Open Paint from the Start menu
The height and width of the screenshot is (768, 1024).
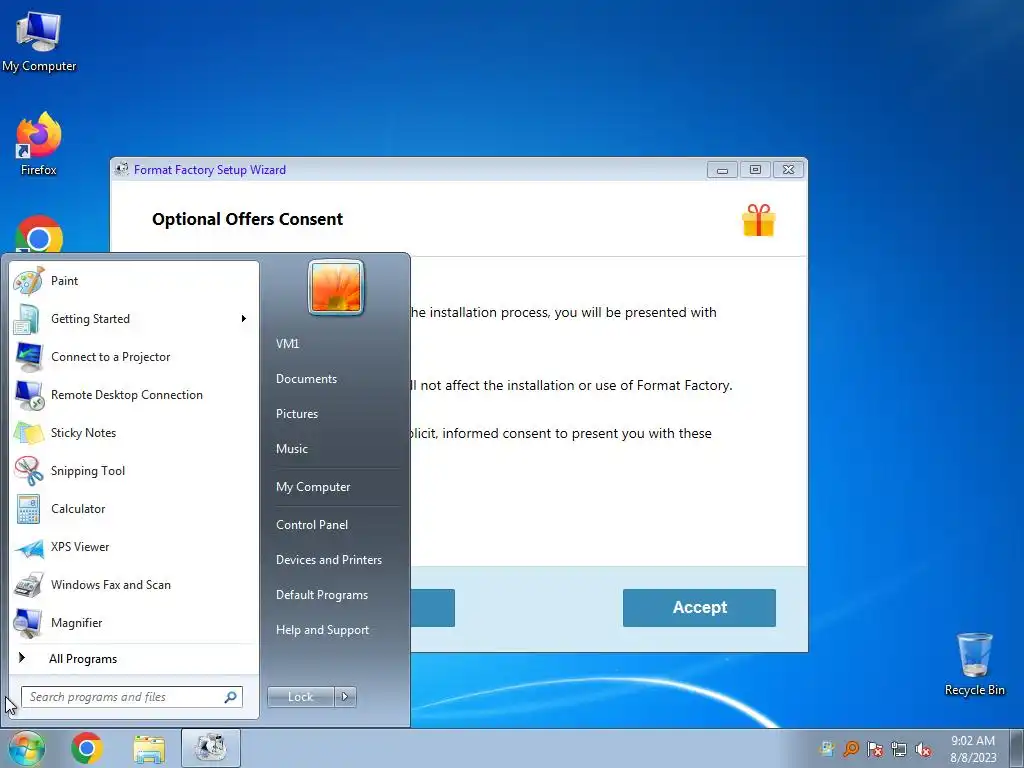pos(134,281)
